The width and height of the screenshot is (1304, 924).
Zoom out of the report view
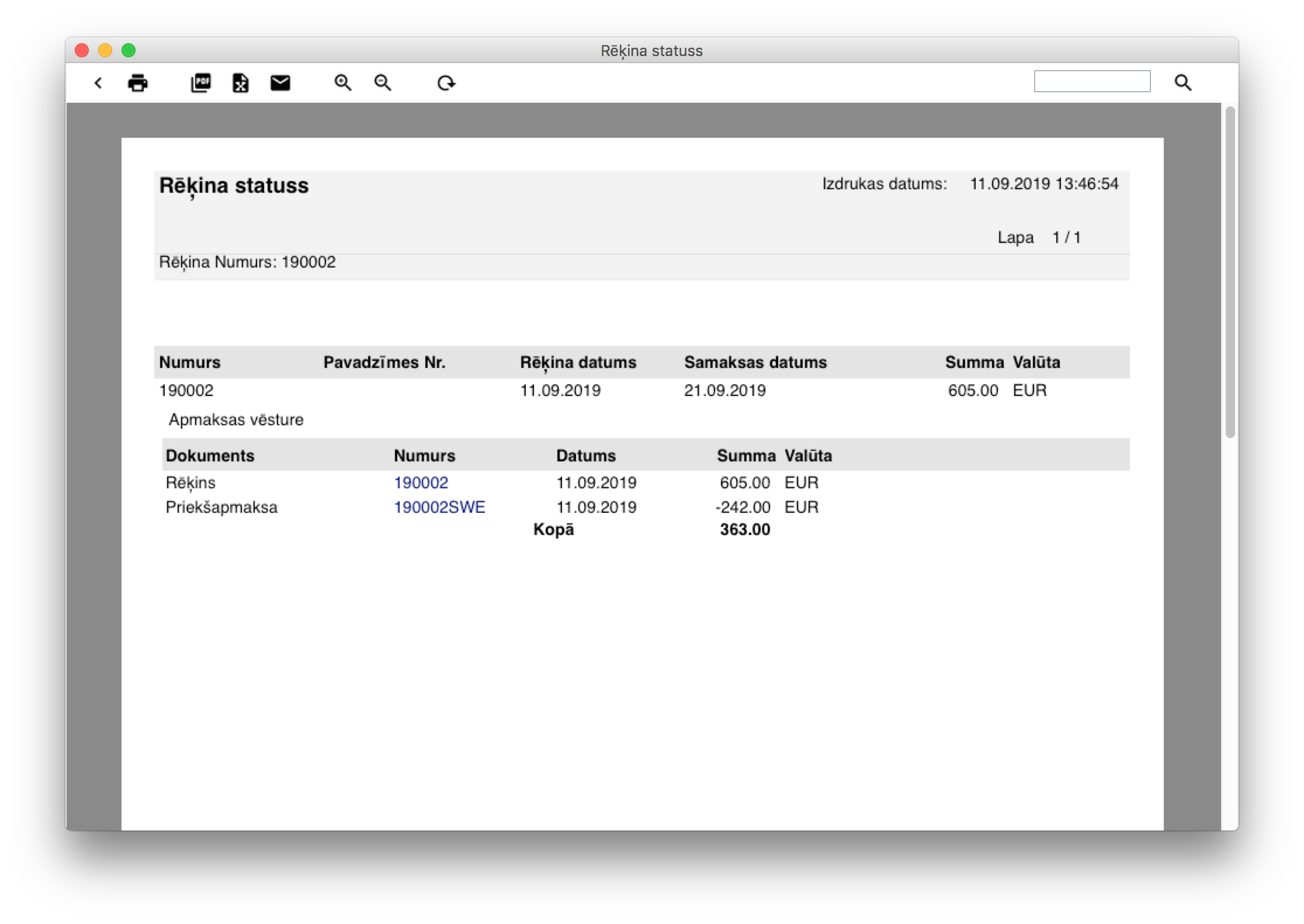click(x=382, y=83)
